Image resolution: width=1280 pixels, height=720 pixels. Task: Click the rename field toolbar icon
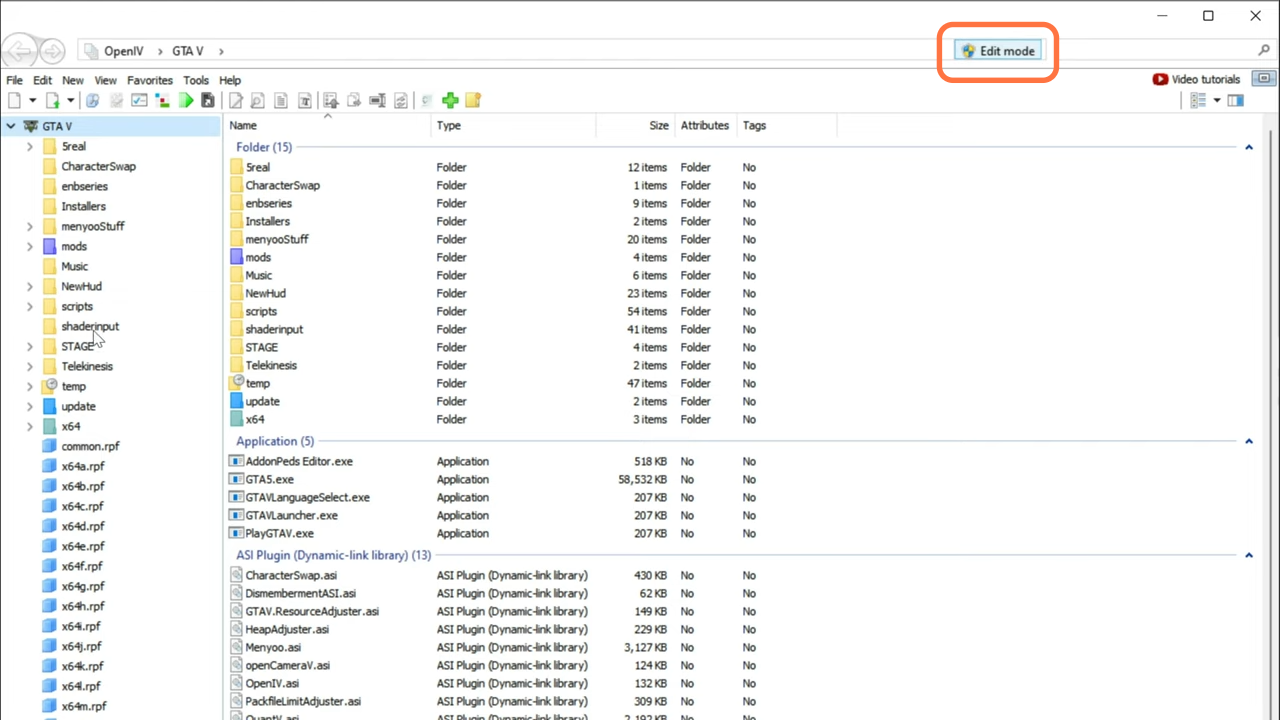(377, 100)
